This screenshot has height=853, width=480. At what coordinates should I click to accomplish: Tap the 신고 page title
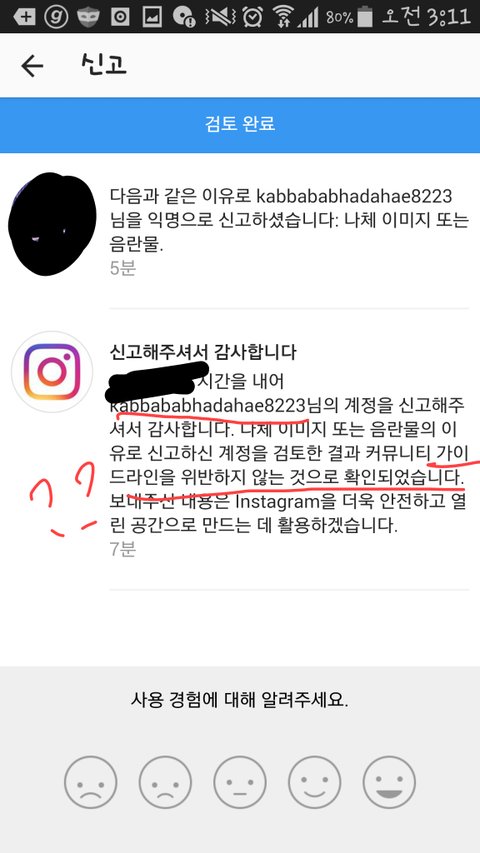pos(104,65)
